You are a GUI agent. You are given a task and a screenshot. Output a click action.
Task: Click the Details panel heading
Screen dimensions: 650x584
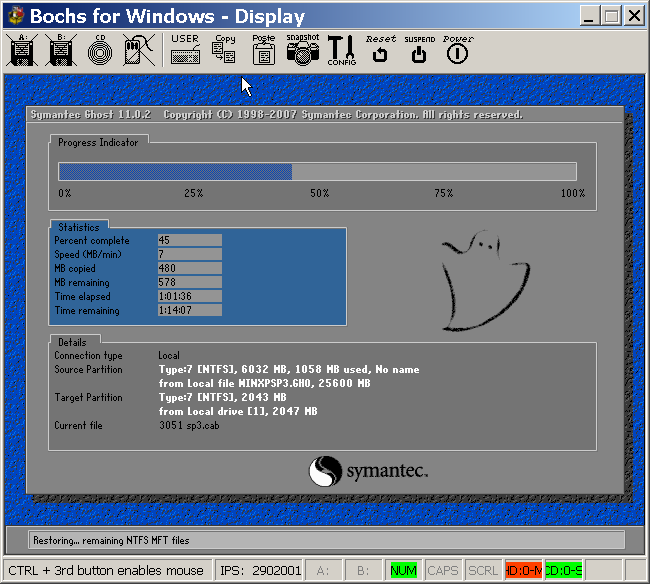[x=73, y=342]
